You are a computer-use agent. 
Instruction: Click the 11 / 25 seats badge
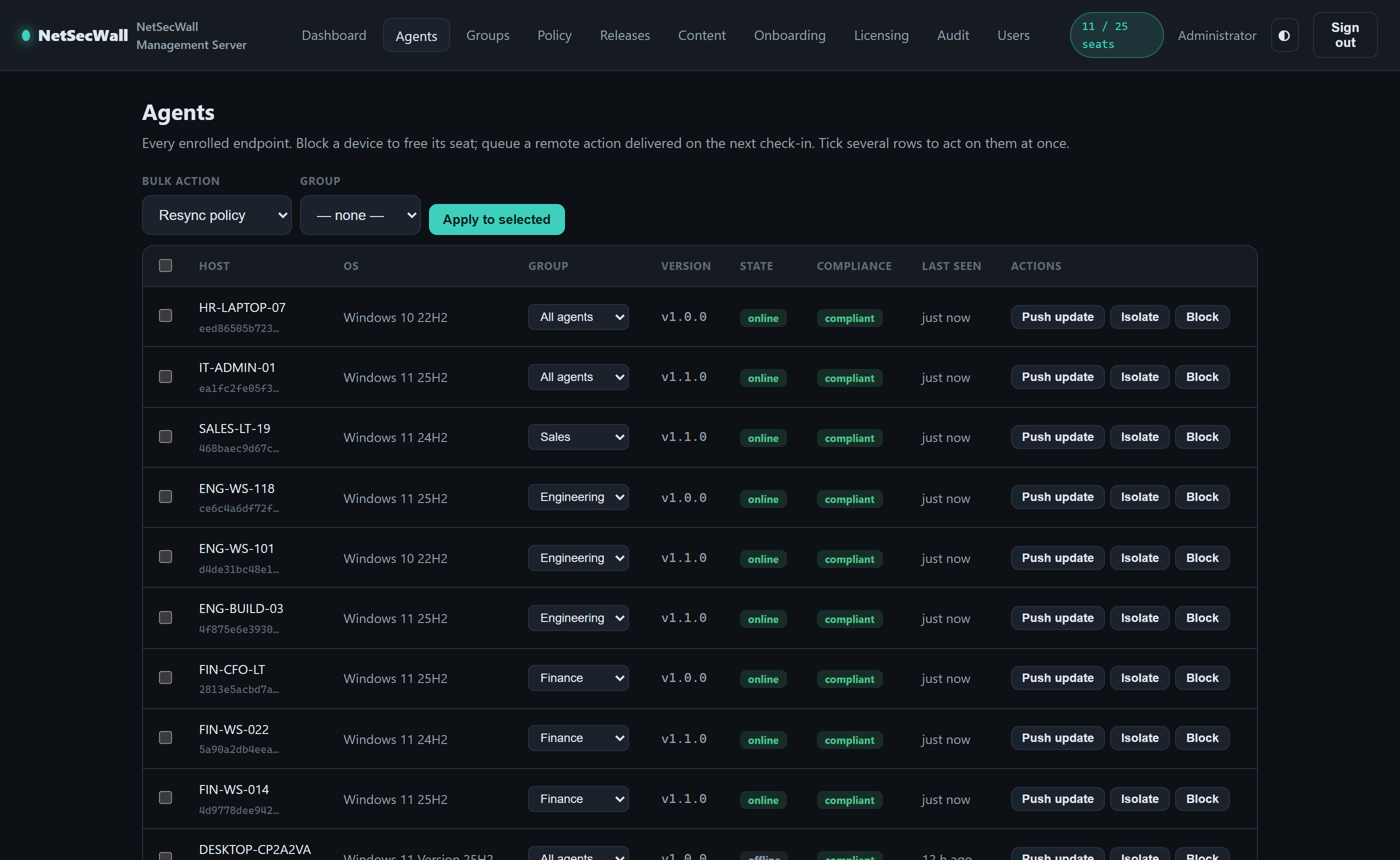[1116, 35]
